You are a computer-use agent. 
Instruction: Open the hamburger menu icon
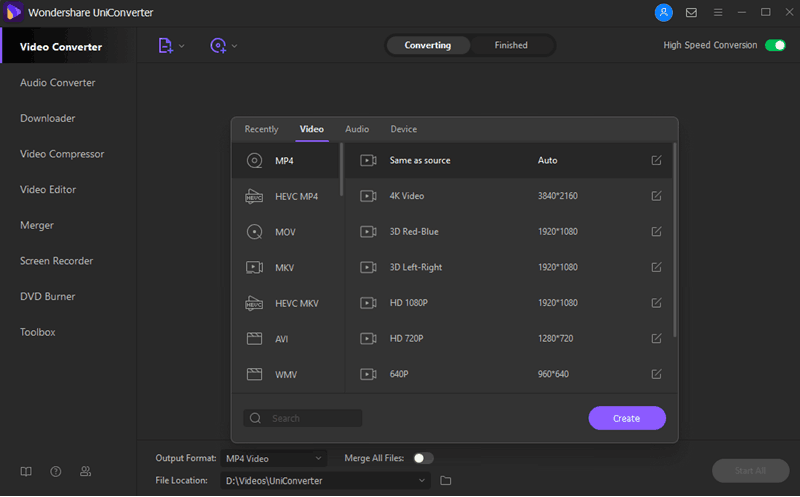click(x=718, y=12)
